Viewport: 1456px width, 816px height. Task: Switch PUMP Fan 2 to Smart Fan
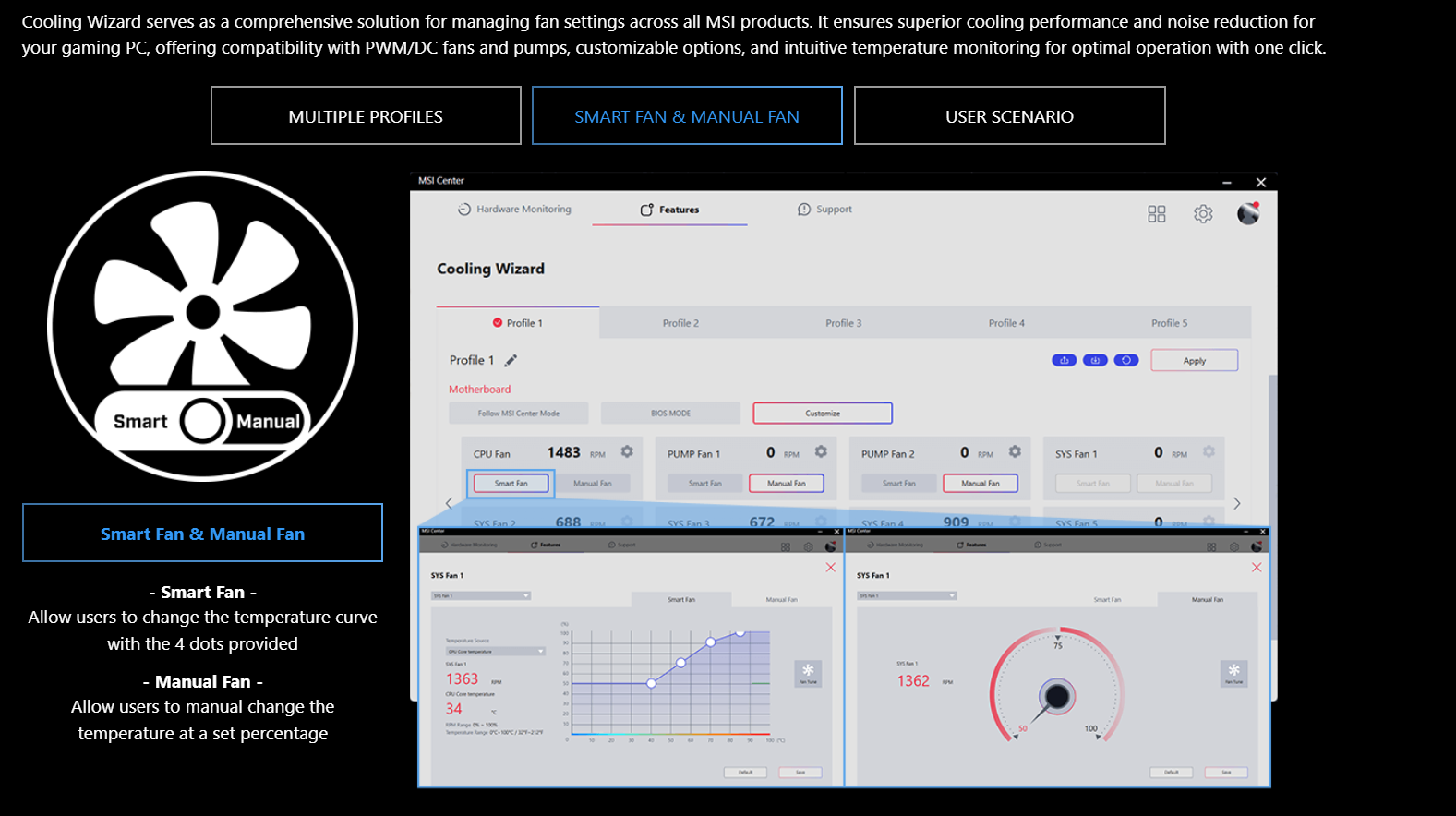(x=898, y=484)
